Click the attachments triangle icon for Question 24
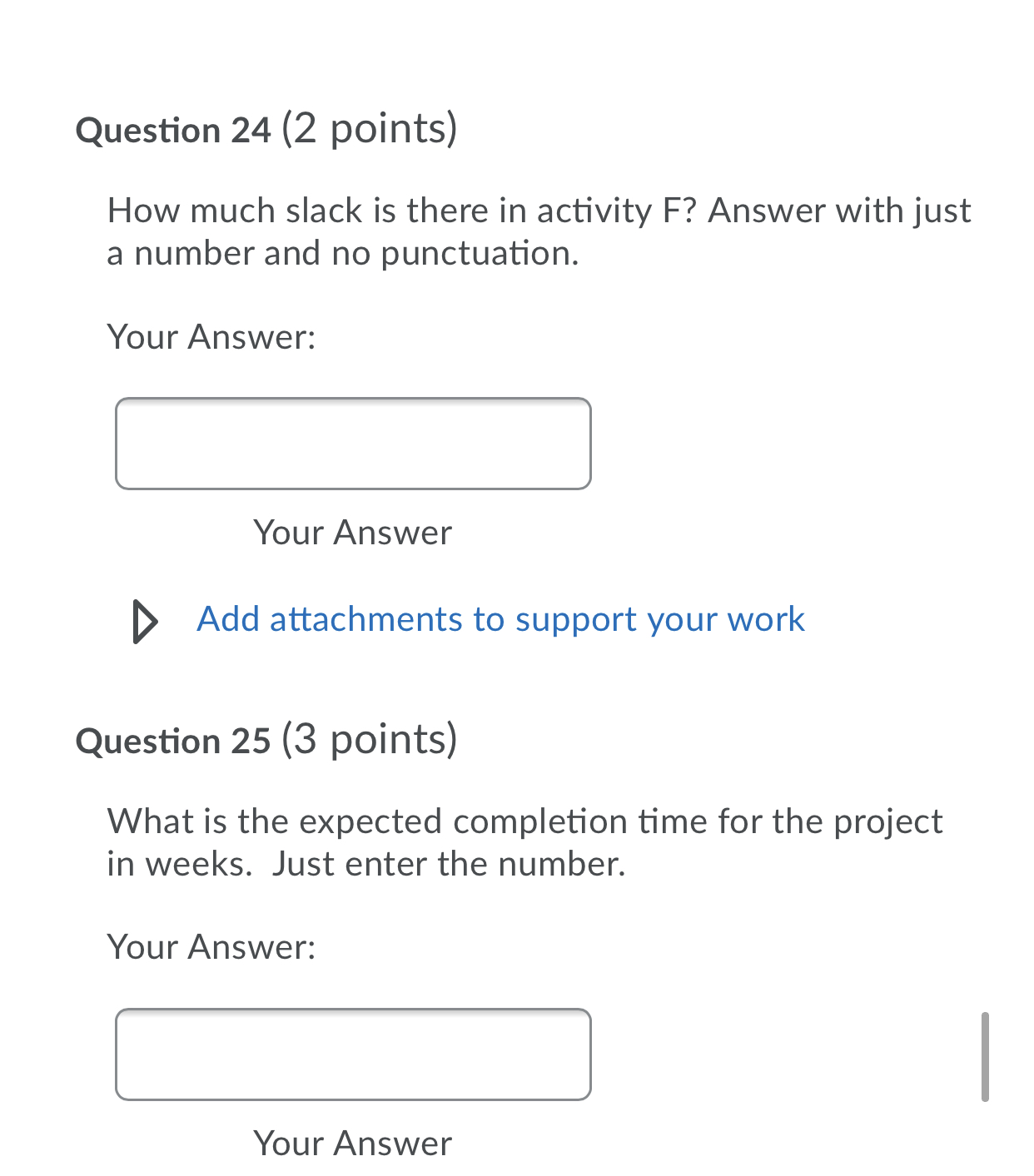This screenshot has height=1176, width=1034. tap(143, 620)
